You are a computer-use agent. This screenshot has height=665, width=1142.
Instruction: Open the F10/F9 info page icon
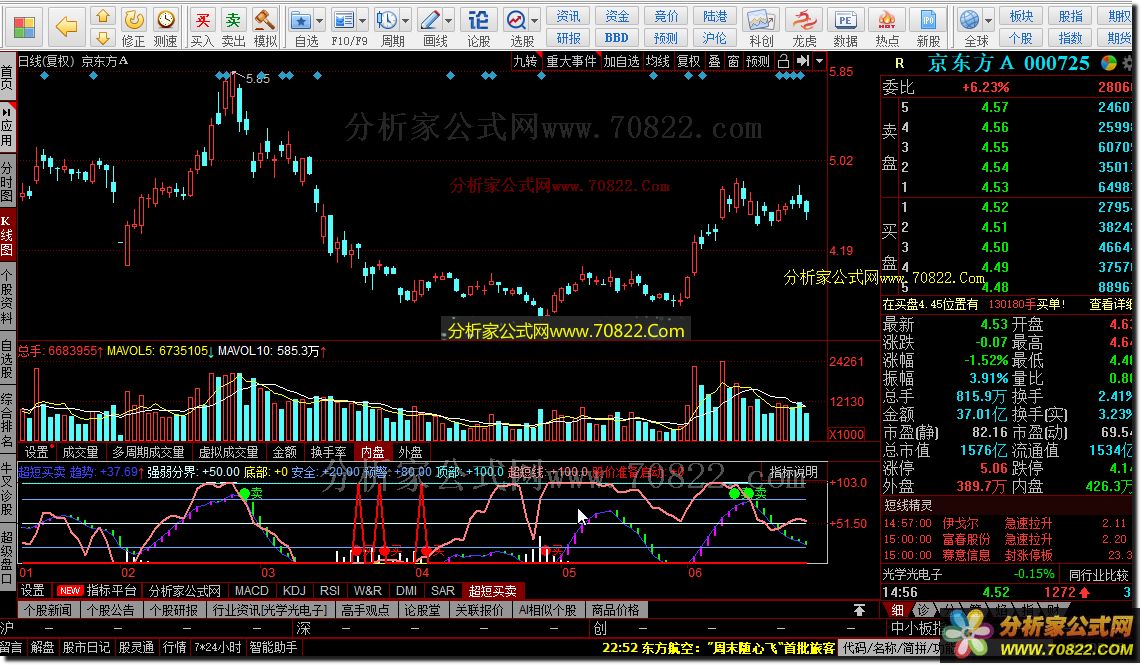coord(342,20)
